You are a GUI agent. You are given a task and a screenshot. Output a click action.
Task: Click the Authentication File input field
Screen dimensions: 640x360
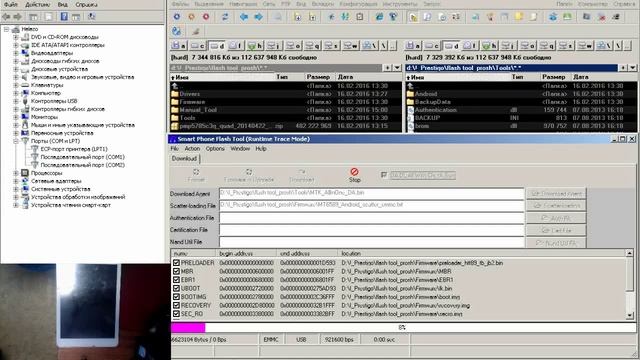371,218
